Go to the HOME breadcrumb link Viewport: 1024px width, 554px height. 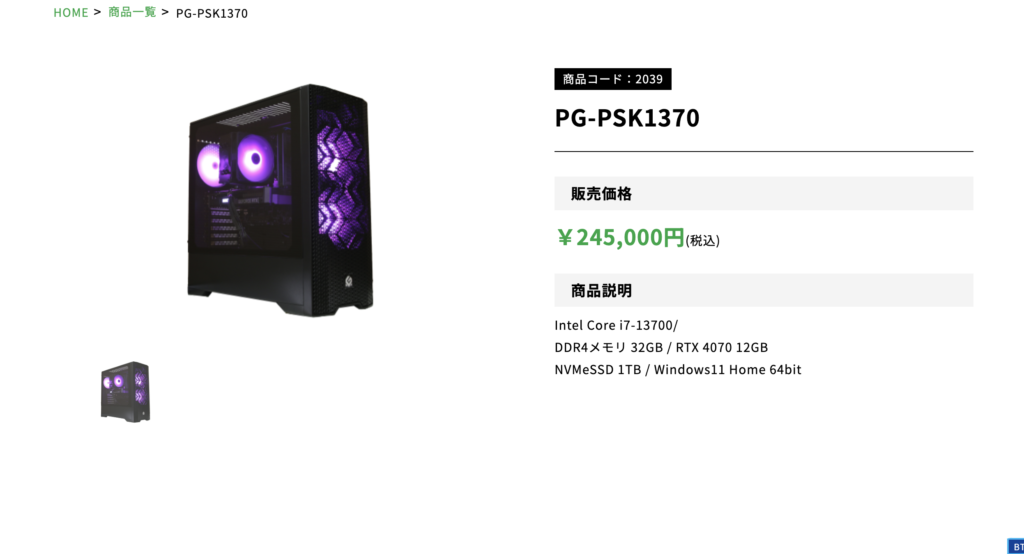pos(71,12)
